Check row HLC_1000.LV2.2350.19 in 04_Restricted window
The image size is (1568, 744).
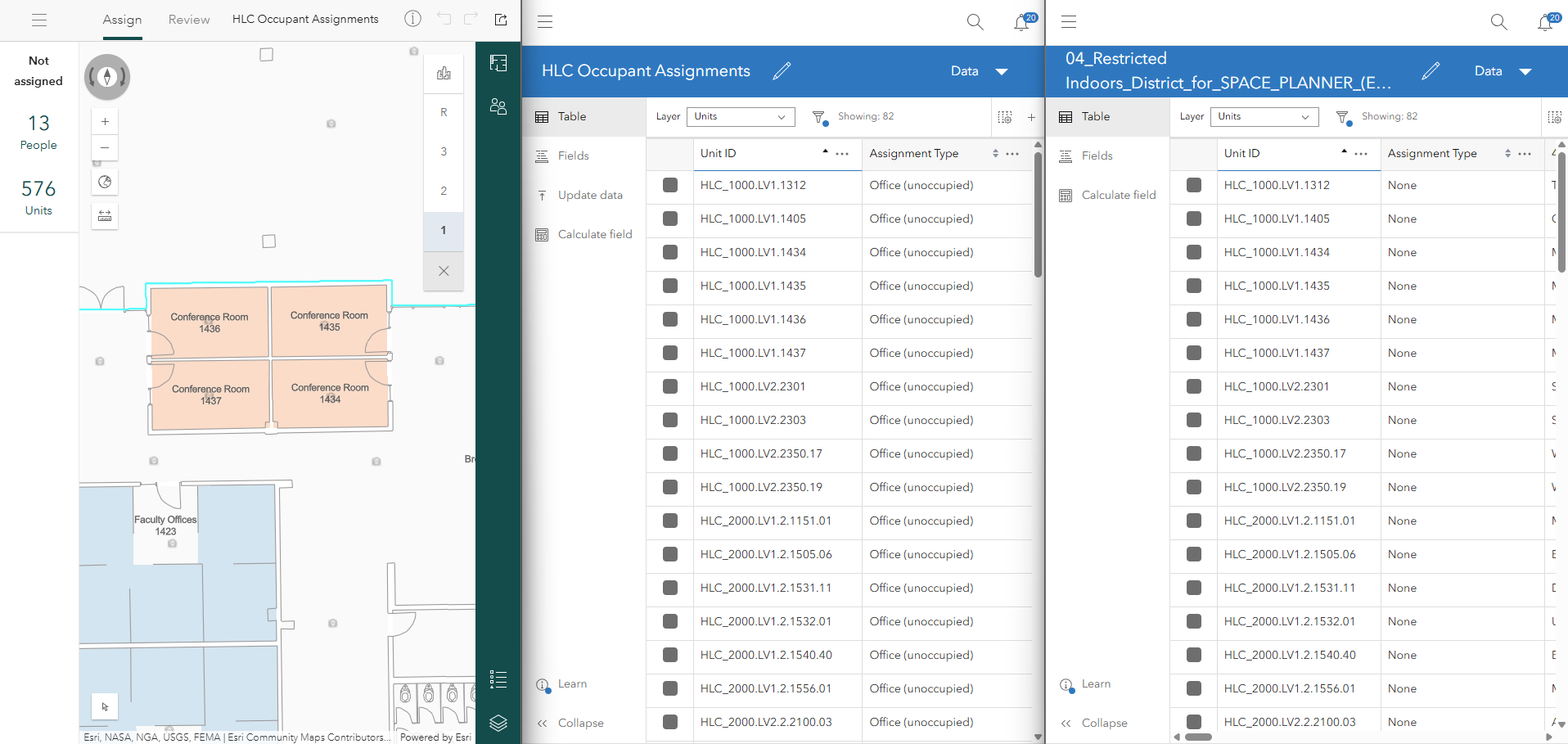coord(1194,487)
